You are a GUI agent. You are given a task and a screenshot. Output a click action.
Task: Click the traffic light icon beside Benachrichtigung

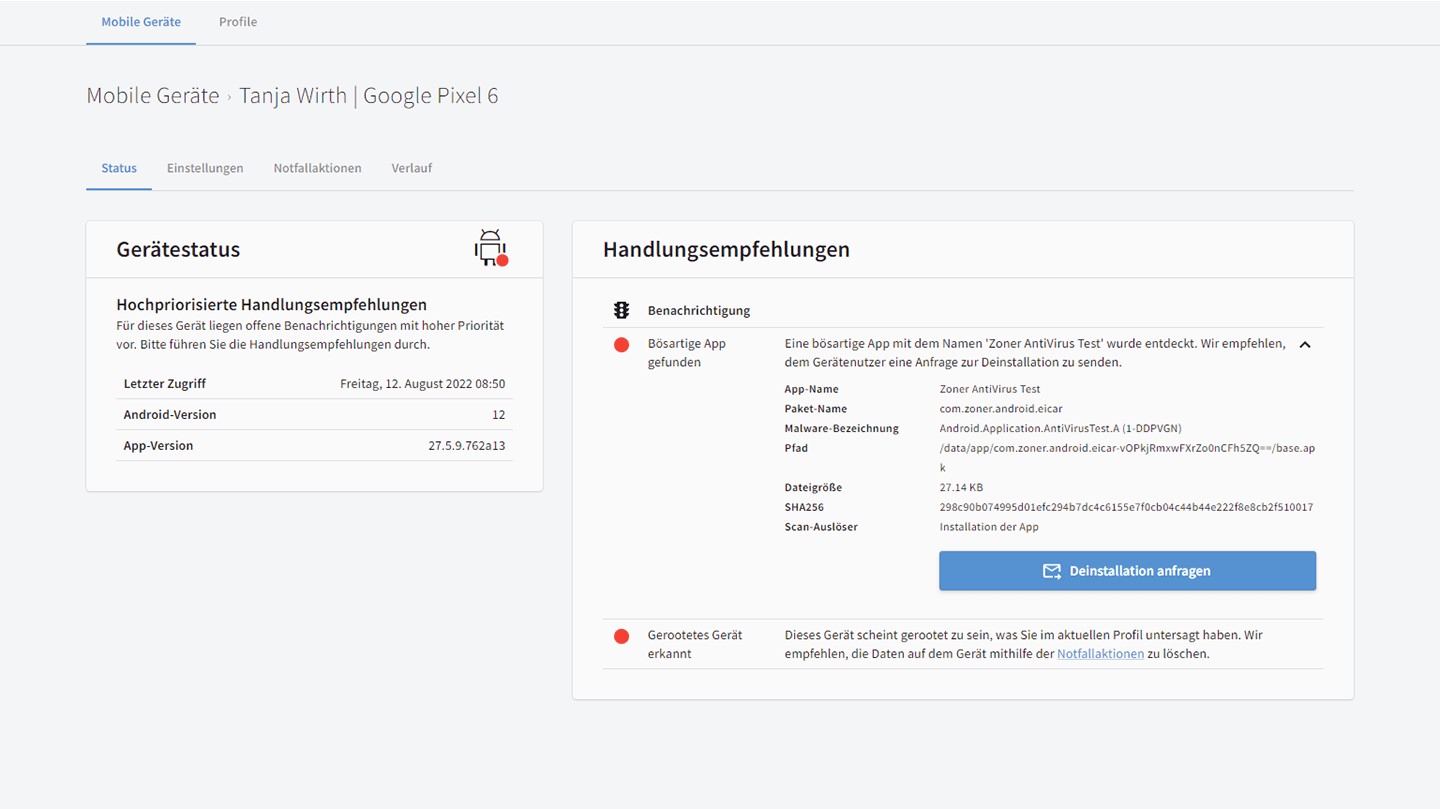point(621,310)
